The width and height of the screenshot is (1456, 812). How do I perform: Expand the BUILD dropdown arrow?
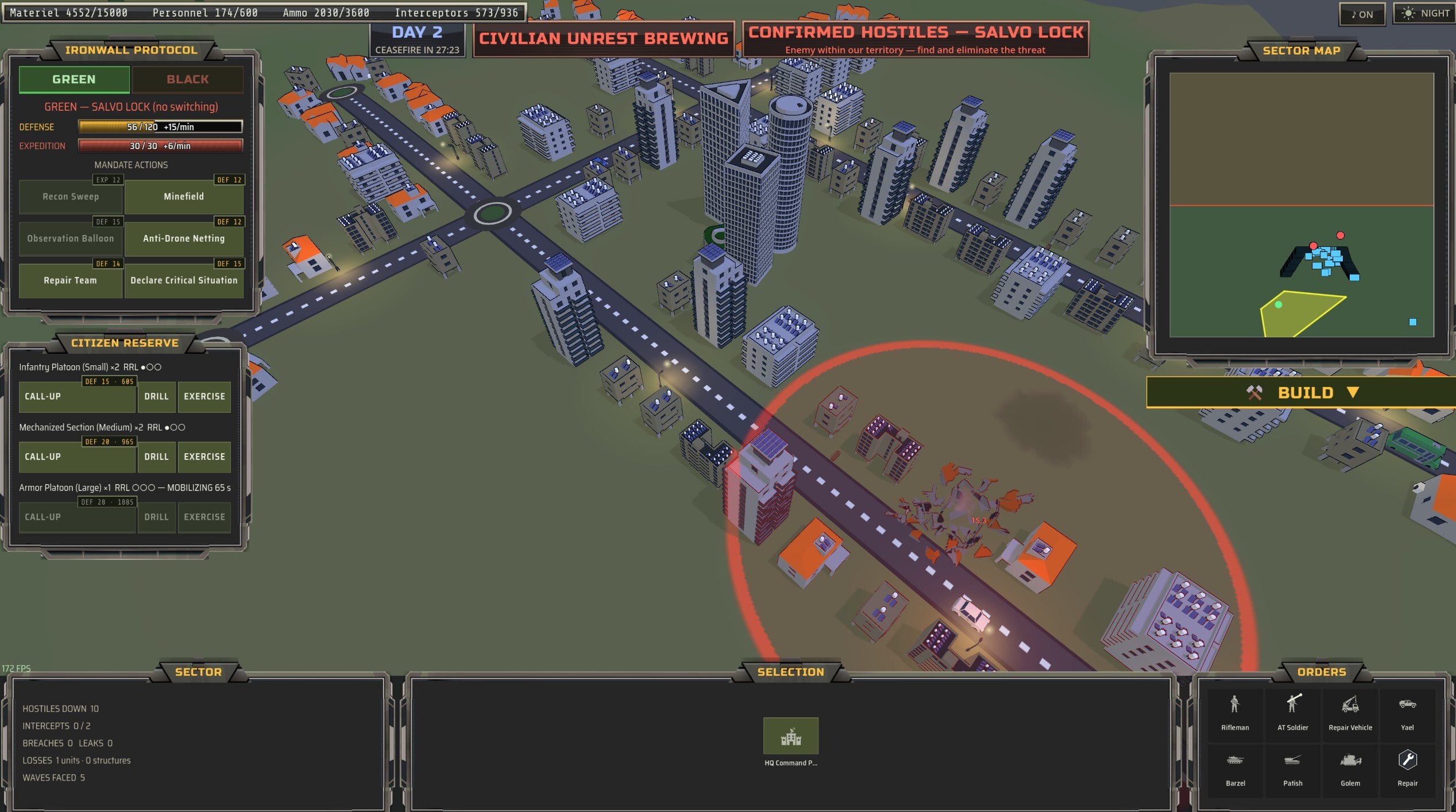(1353, 393)
